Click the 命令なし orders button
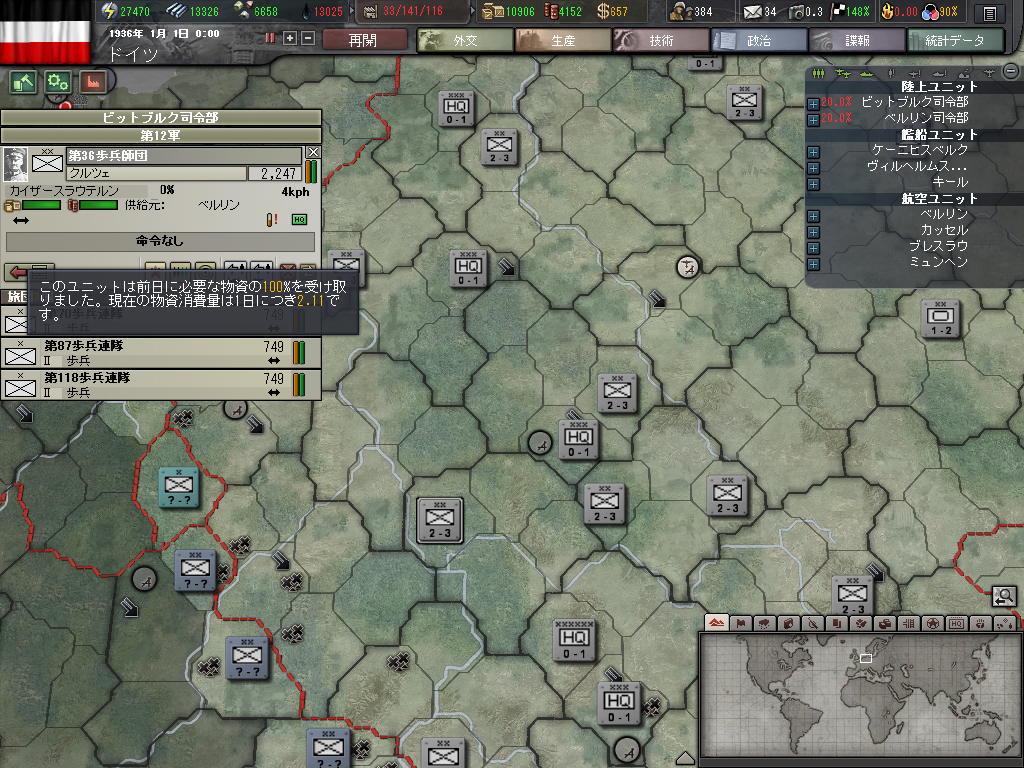The height and width of the screenshot is (768, 1024). point(160,241)
